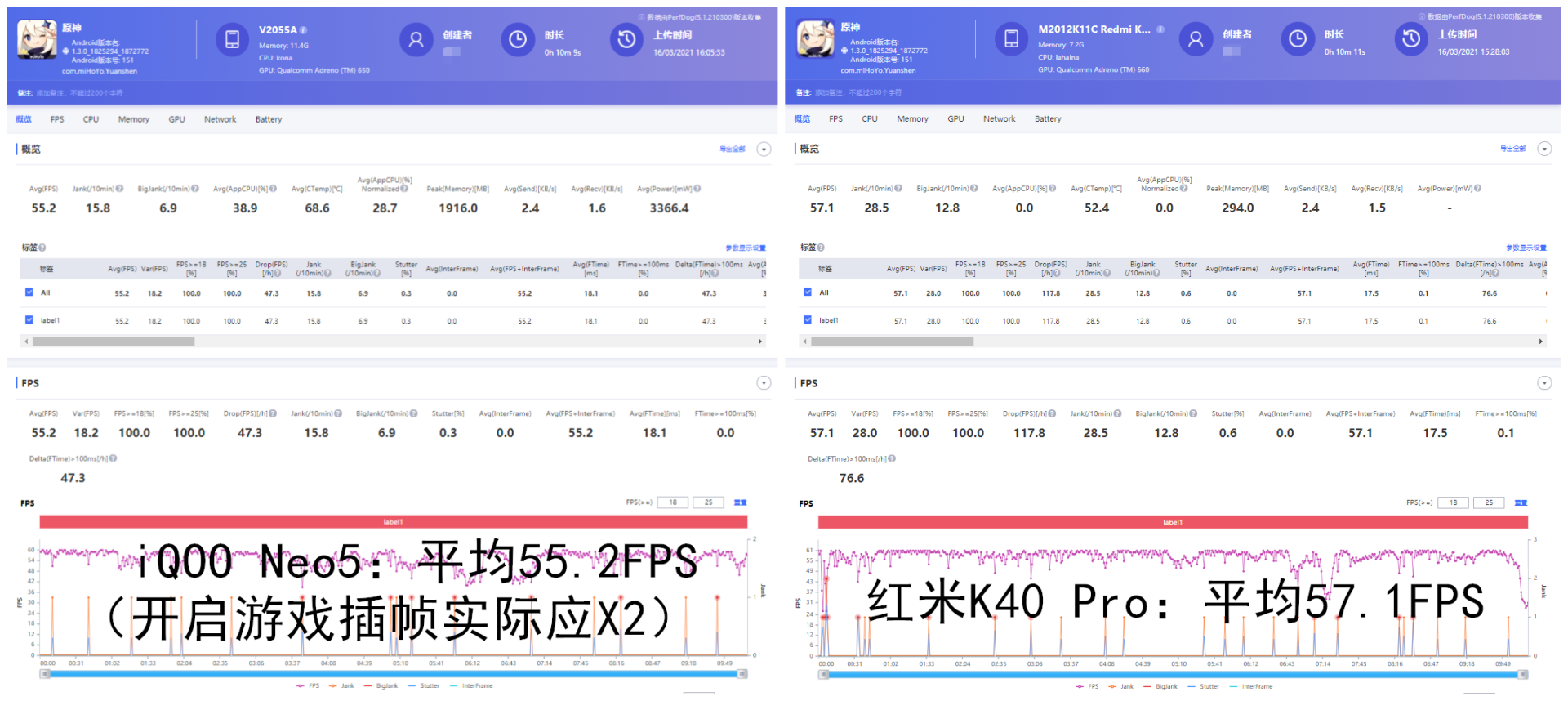Click the duration clock icon showing 0h 10m 9s
This screenshot has height=701, width=1568.
pyautogui.click(x=518, y=39)
